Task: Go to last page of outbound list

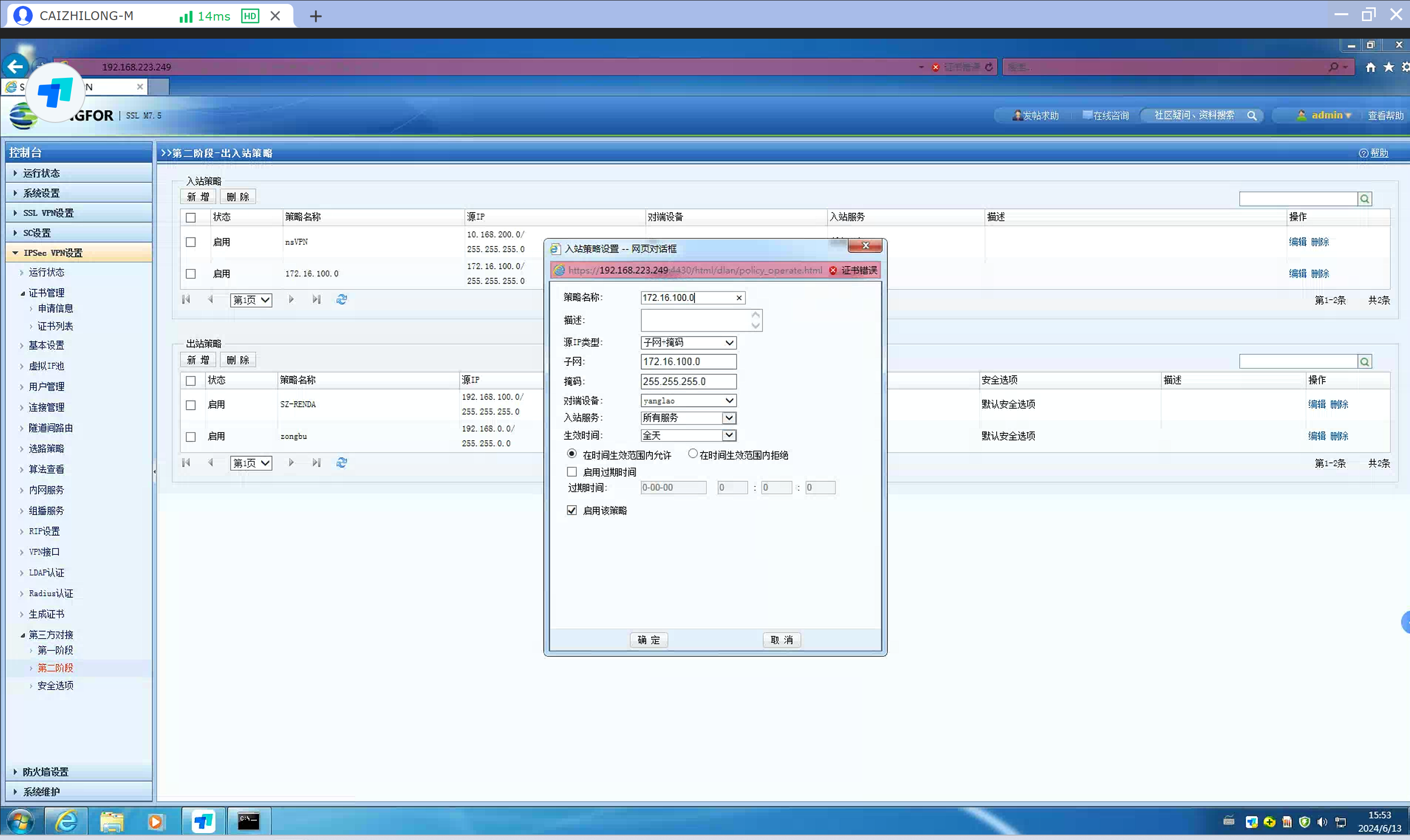Action: coord(316,462)
